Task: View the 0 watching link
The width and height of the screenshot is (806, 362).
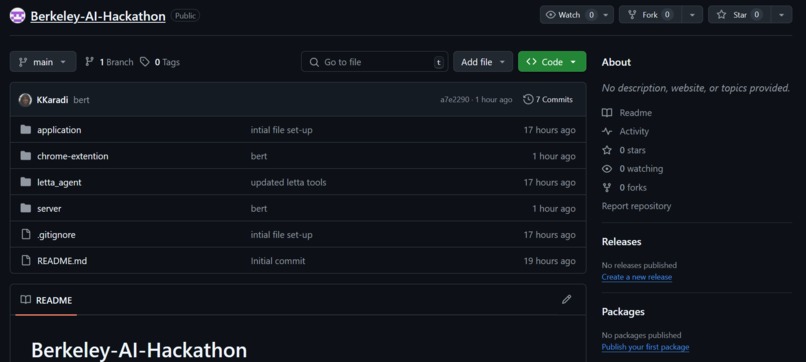Action: pos(633,169)
